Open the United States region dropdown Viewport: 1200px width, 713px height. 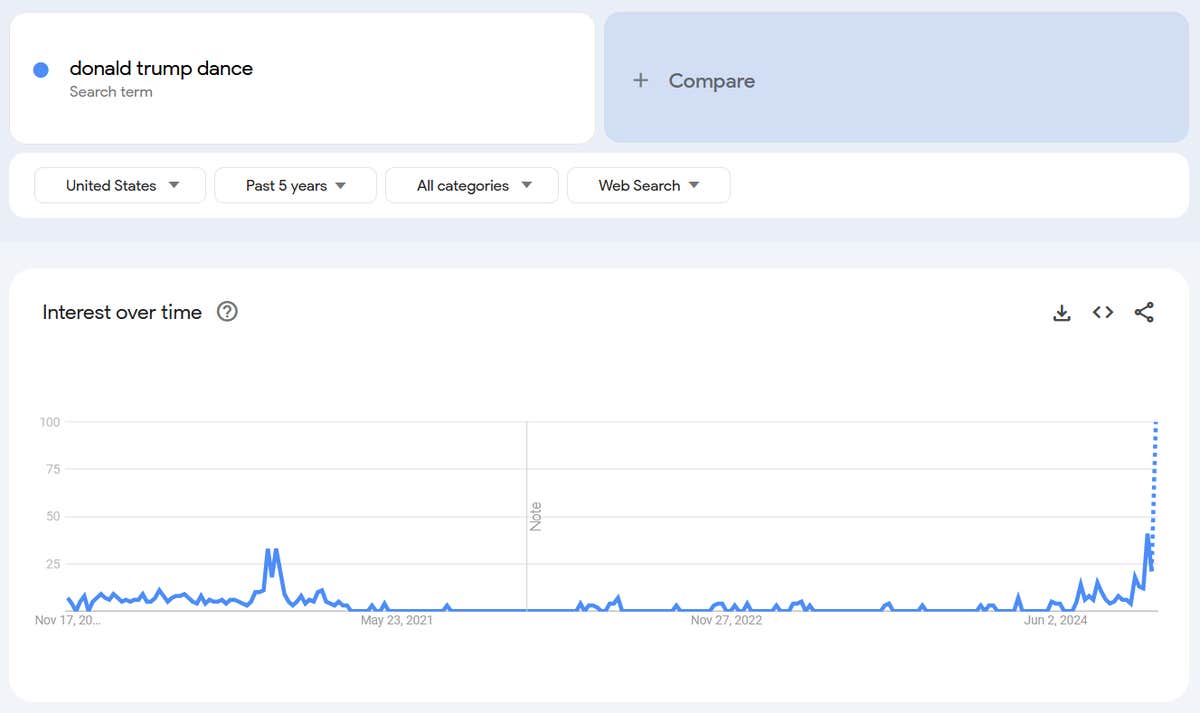[x=120, y=185]
